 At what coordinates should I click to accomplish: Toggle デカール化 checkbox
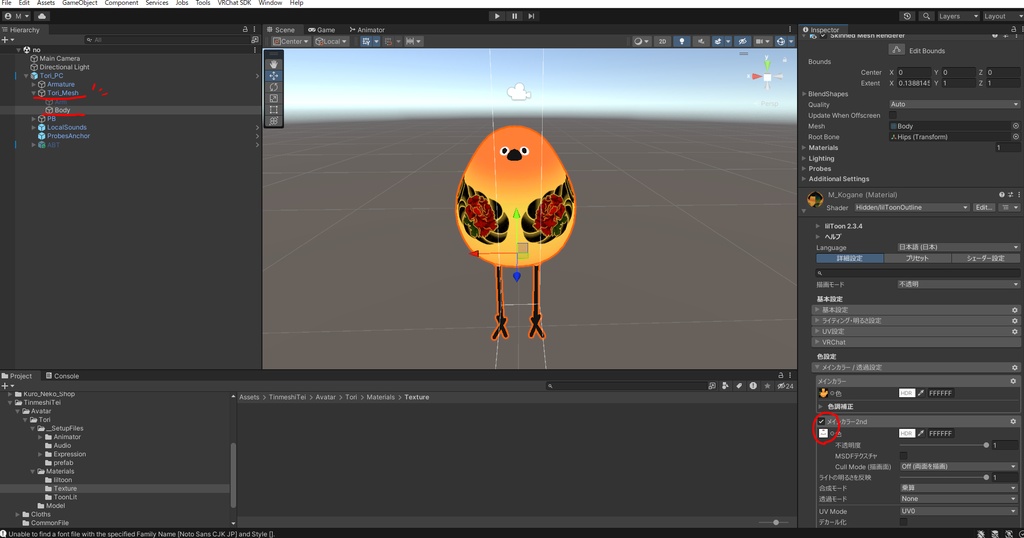point(903,522)
